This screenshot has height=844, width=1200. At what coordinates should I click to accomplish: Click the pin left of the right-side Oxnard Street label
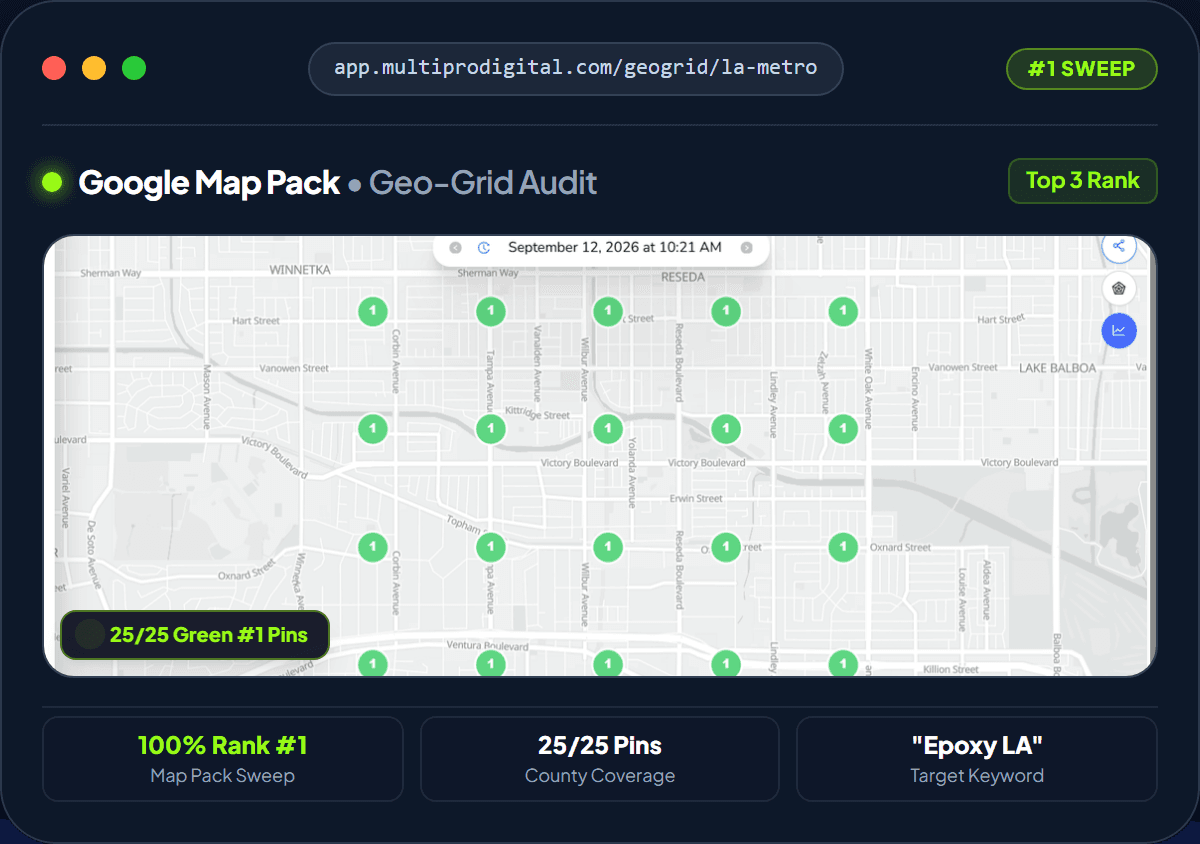(x=843, y=546)
